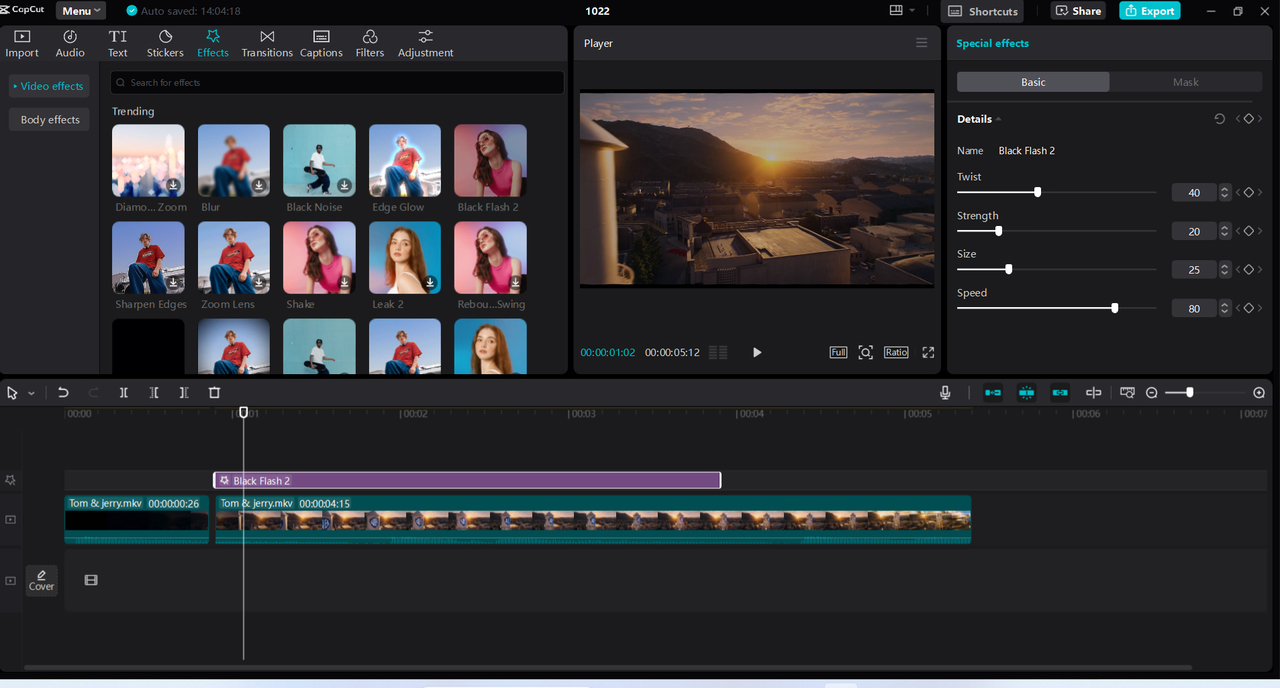Reset effect details with the reset icon
Screen dimensions: 1280x688
point(1219,119)
